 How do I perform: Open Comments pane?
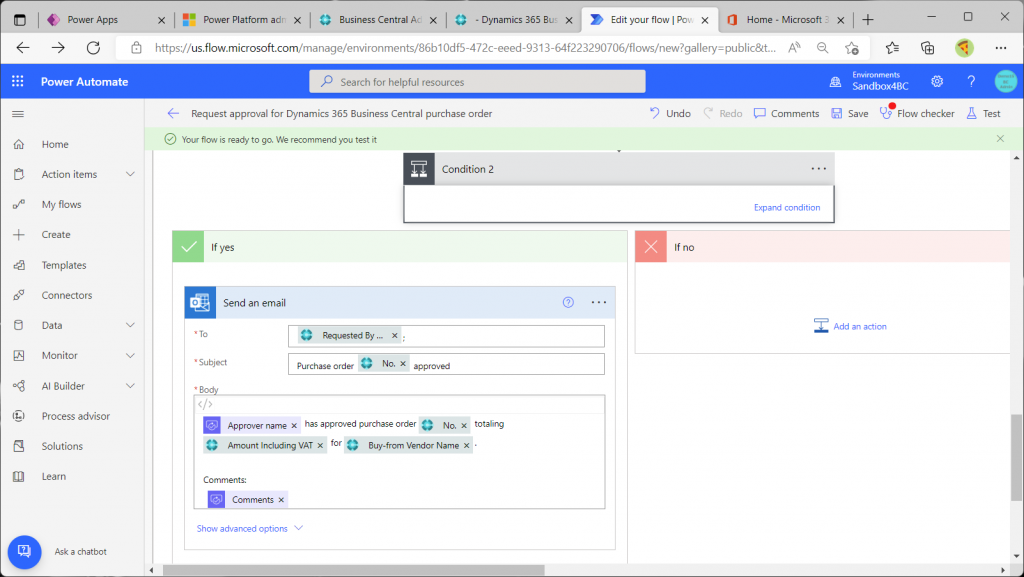786,114
